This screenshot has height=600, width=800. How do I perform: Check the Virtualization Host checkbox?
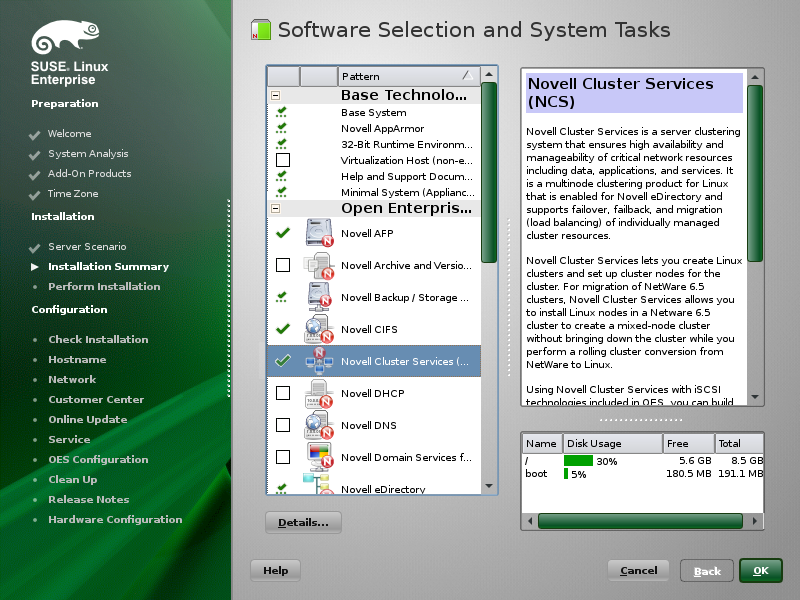click(x=283, y=160)
